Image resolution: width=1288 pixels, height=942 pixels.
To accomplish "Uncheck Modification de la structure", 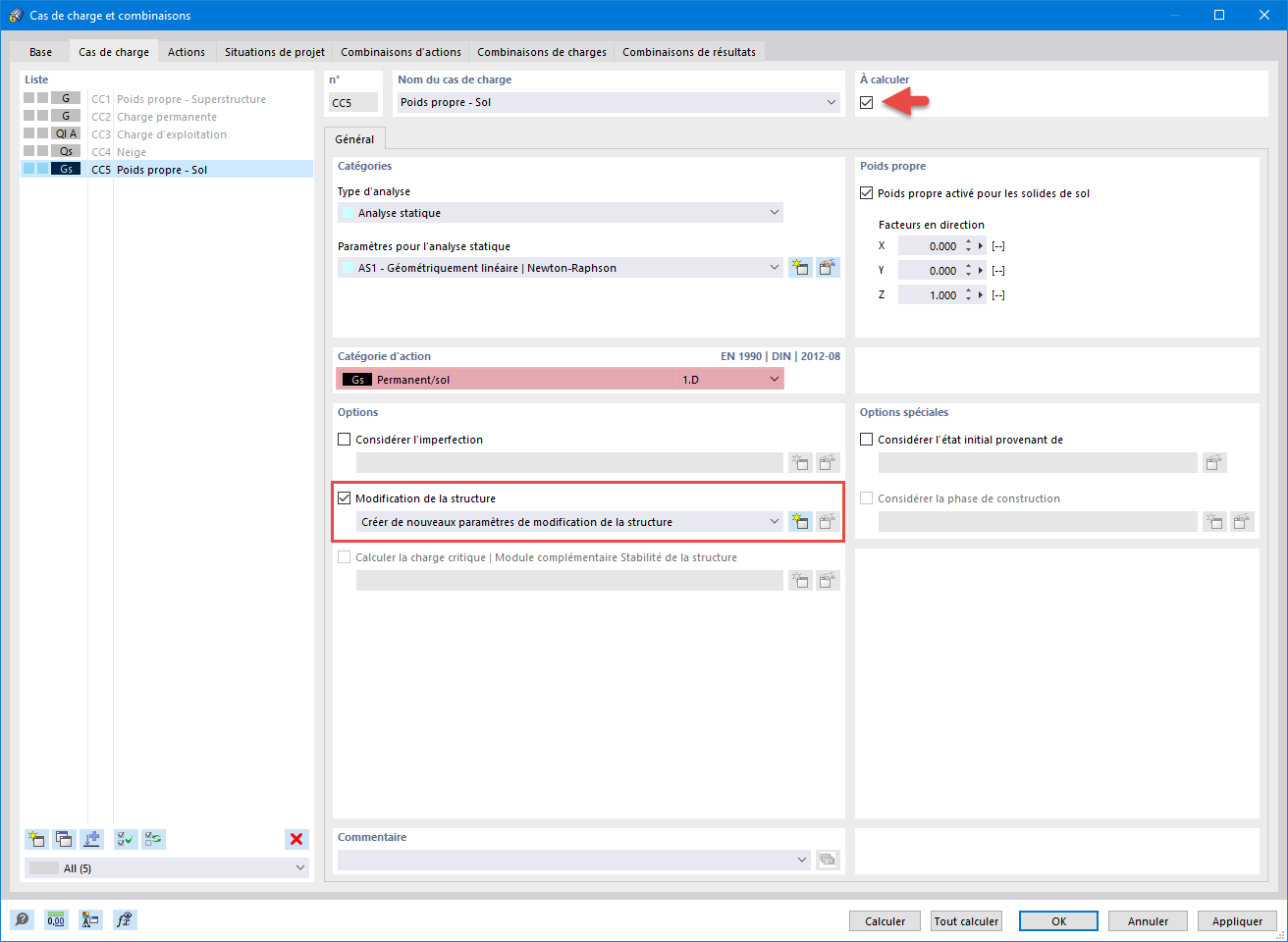I will [x=344, y=498].
